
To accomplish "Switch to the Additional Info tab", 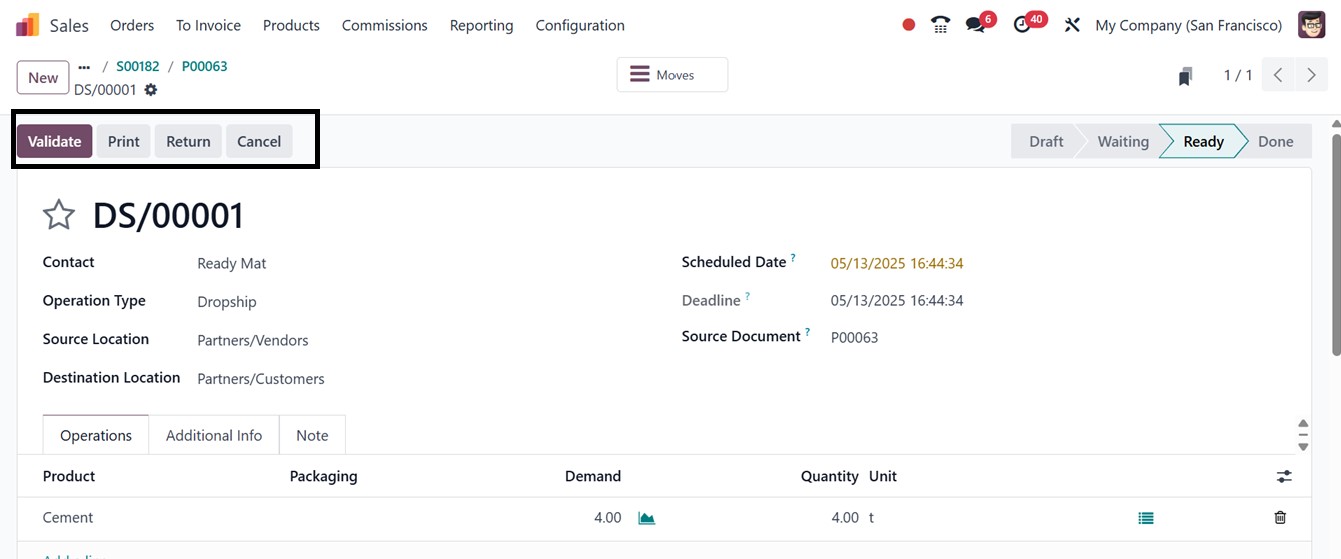I will click(214, 435).
